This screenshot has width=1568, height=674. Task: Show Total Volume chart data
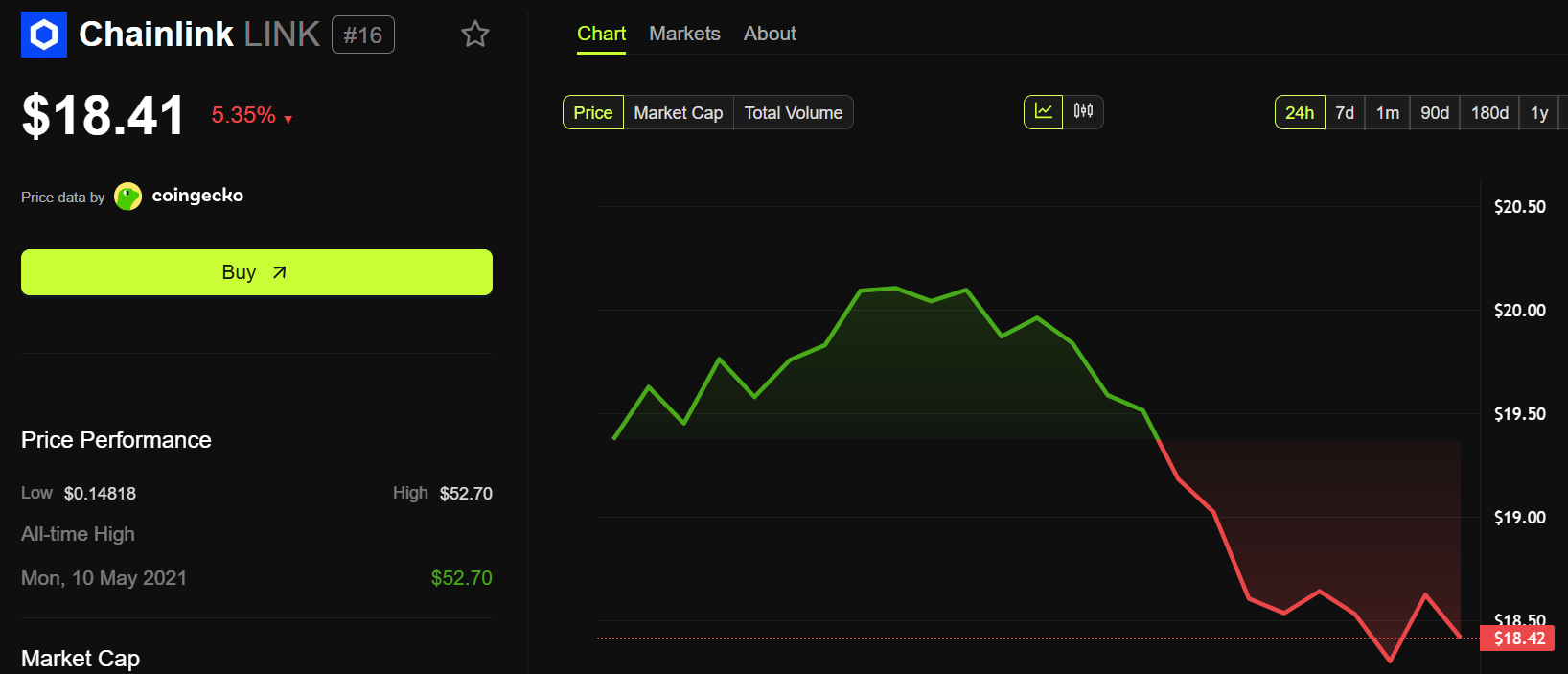(x=794, y=112)
